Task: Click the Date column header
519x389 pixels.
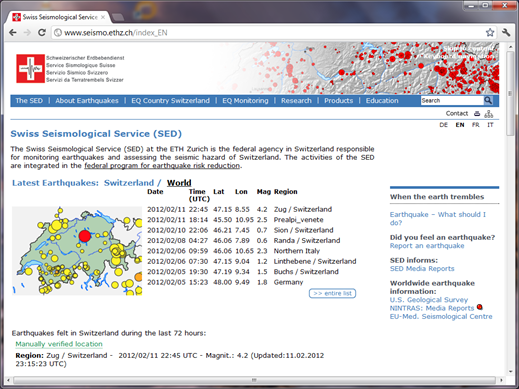Action: point(155,192)
